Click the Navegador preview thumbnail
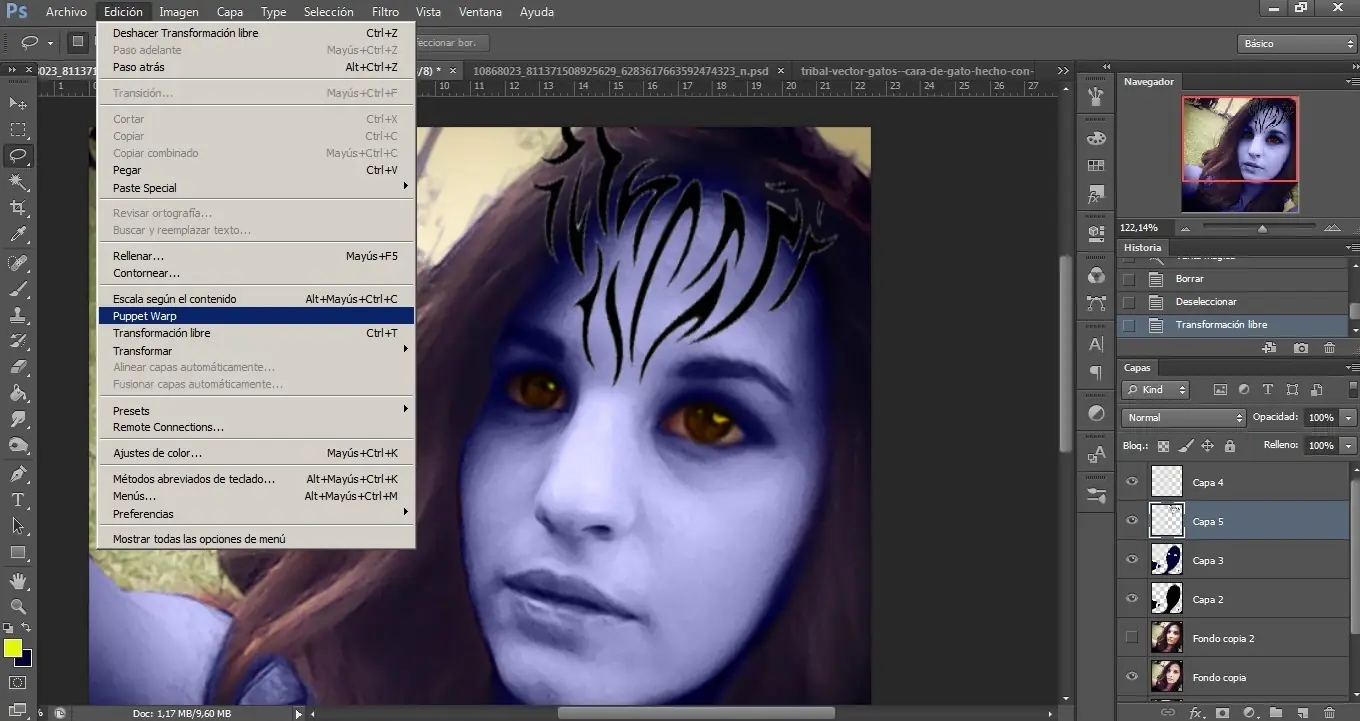Image resolution: width=1360 pixels, height=721 pixels. click(x=1240, y=154)
